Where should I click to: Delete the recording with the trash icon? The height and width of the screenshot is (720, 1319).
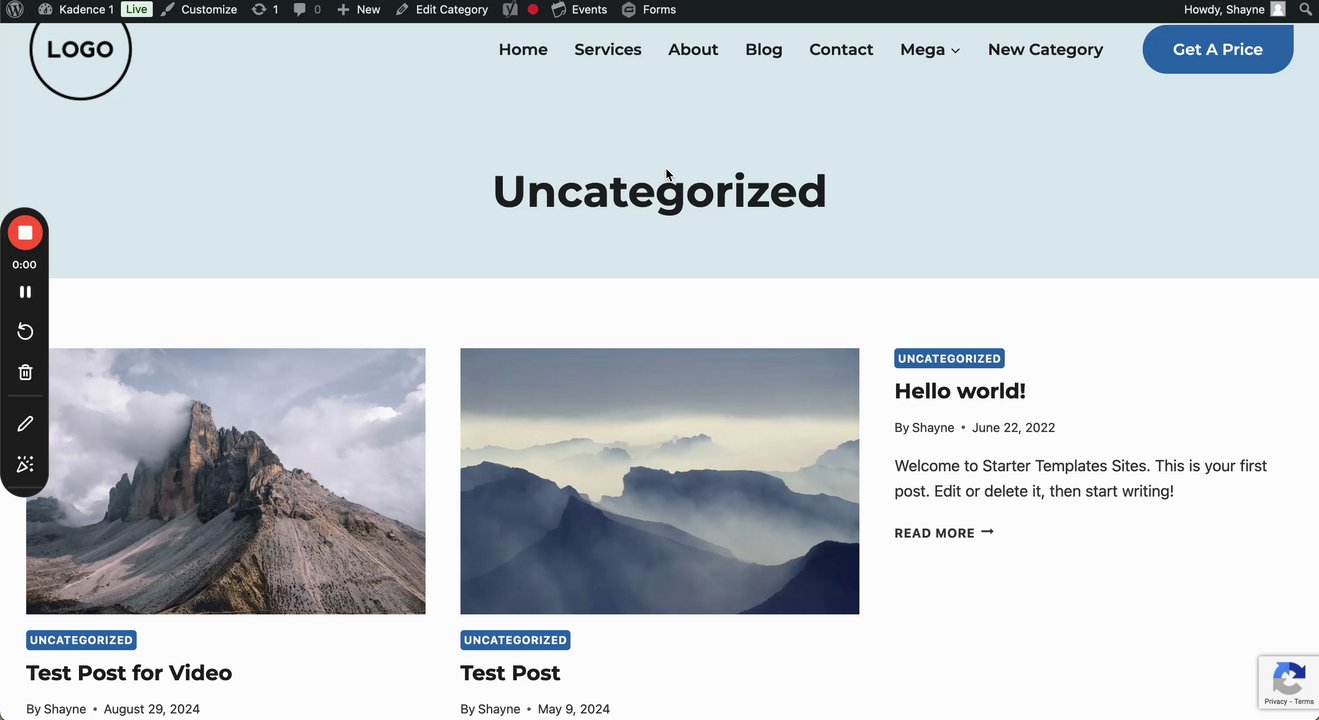tap(25, 372)
